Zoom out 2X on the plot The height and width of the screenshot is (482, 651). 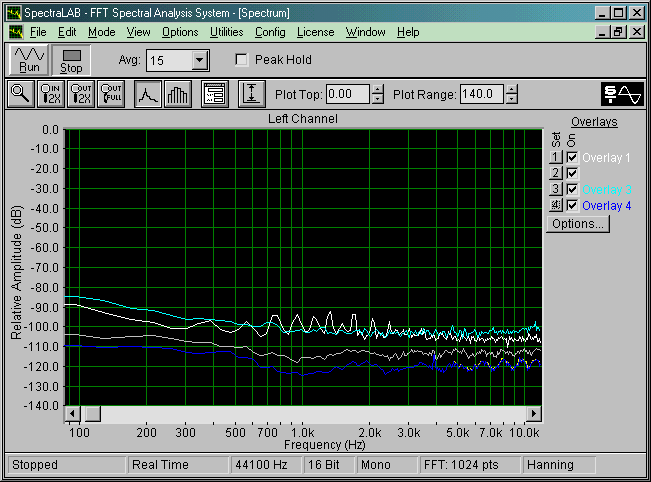[81, 94]
